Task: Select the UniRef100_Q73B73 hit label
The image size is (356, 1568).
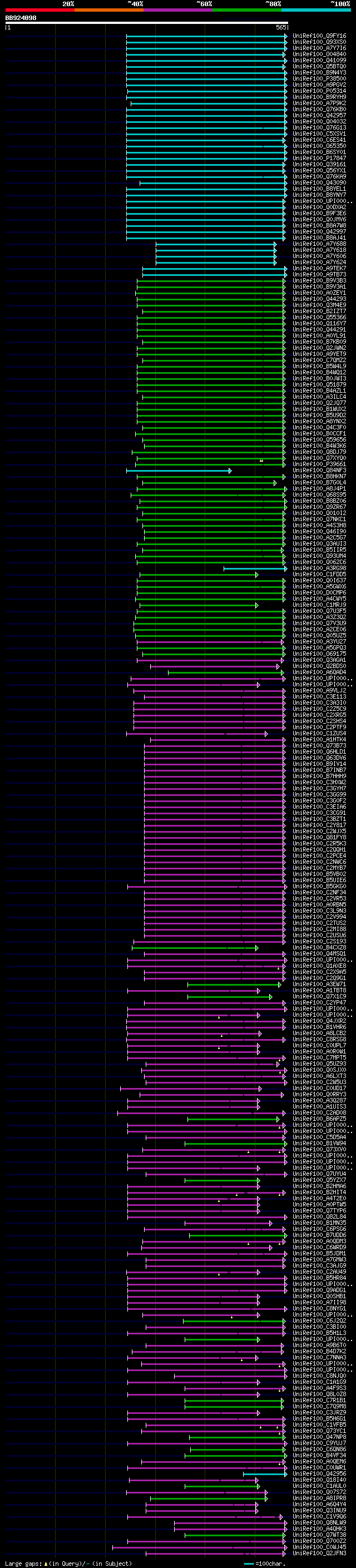Action: point(319,746)
